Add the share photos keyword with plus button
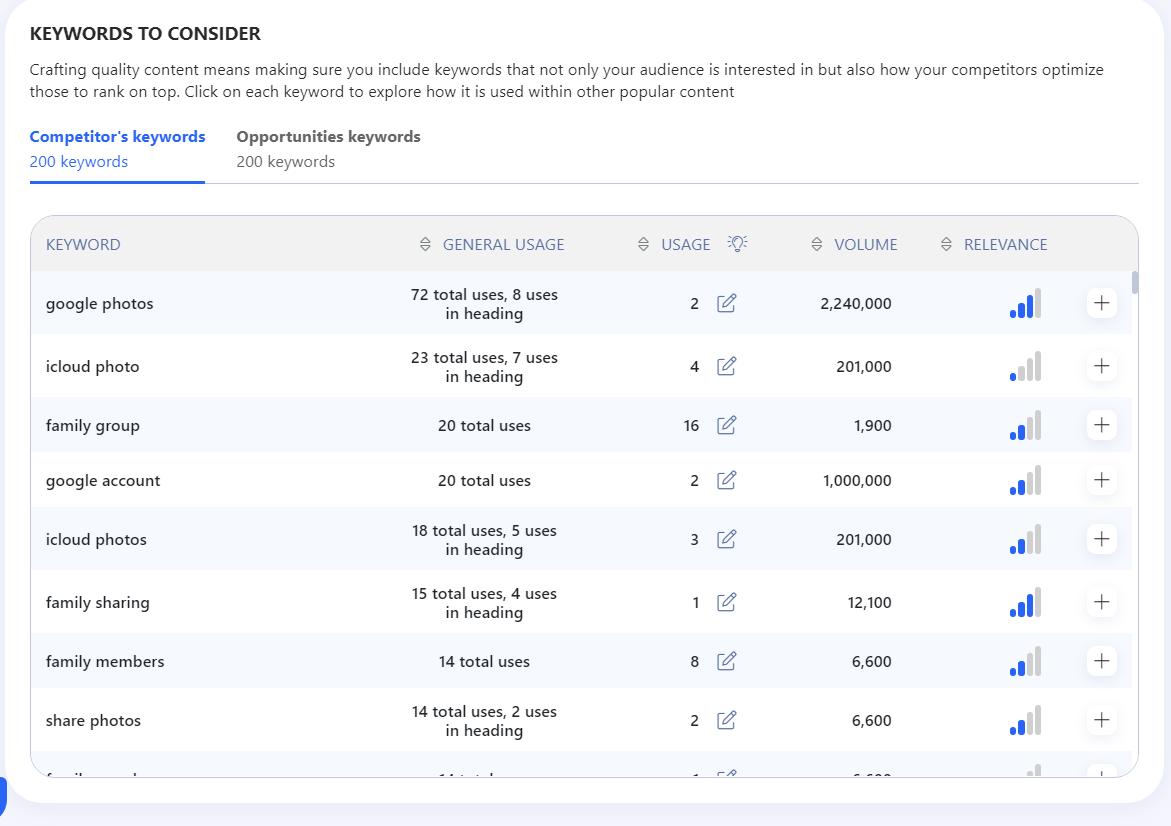Viewport: 1171px width, 826px height. pyautogui.click(x=1102, y=719)
